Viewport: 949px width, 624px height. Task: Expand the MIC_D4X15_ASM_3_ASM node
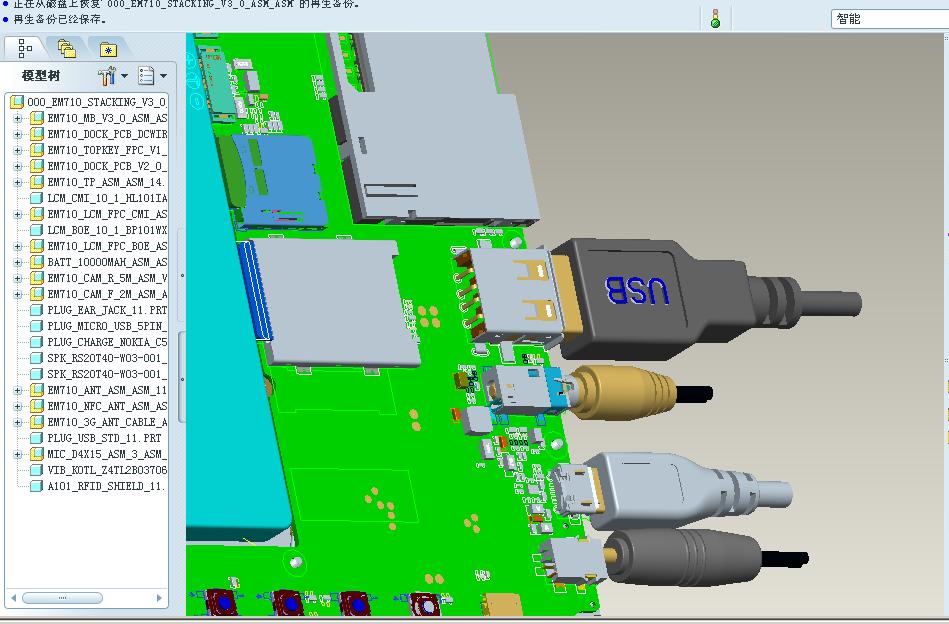18,455
